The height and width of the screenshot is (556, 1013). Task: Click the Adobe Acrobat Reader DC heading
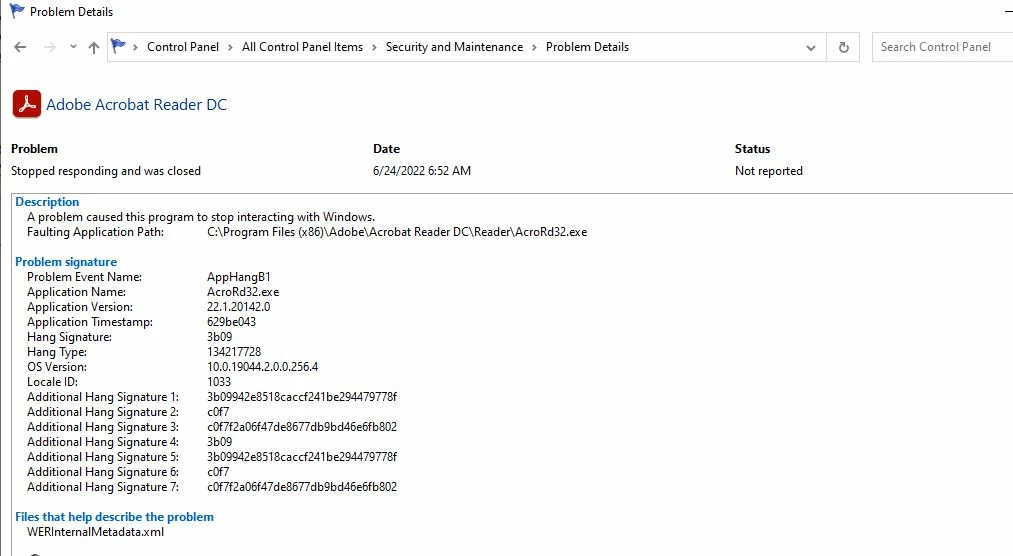(136, 105)
